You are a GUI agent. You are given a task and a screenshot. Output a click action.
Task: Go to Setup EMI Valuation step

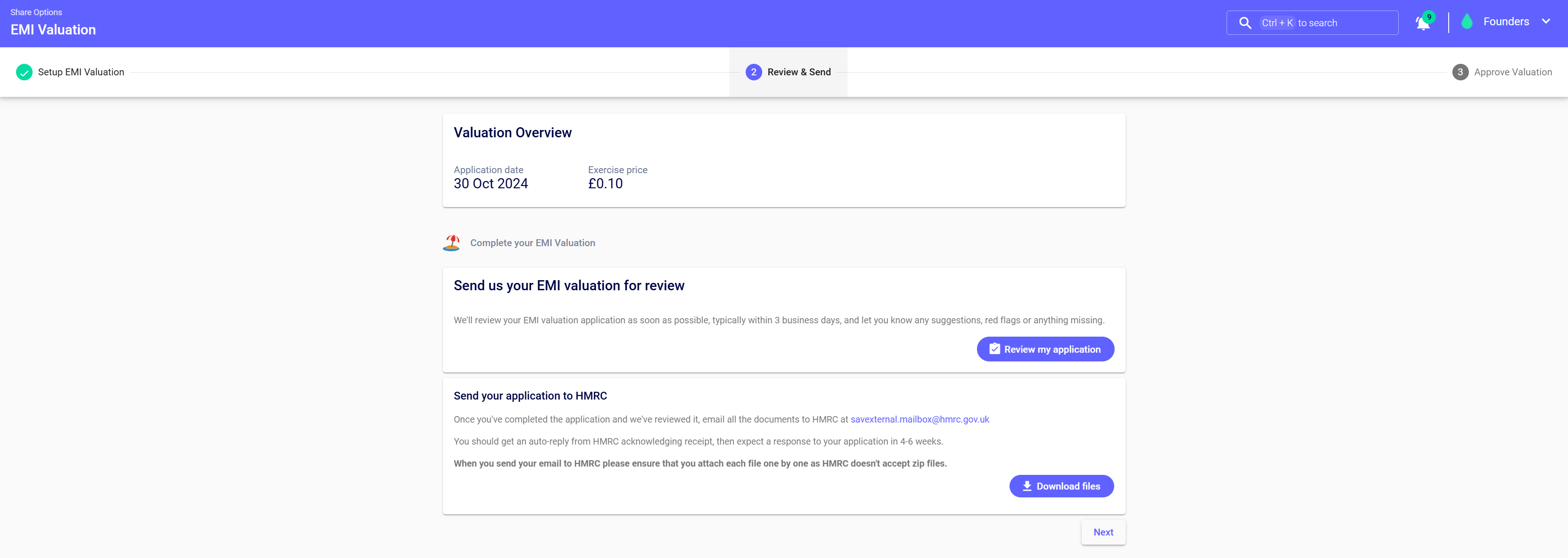(x=81, y=73)
